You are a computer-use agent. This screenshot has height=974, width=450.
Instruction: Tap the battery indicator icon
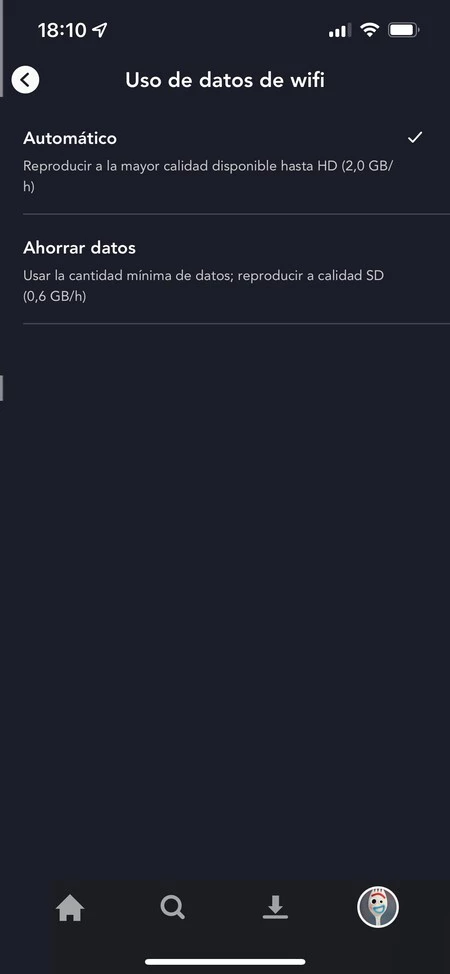tap(403, 30)
